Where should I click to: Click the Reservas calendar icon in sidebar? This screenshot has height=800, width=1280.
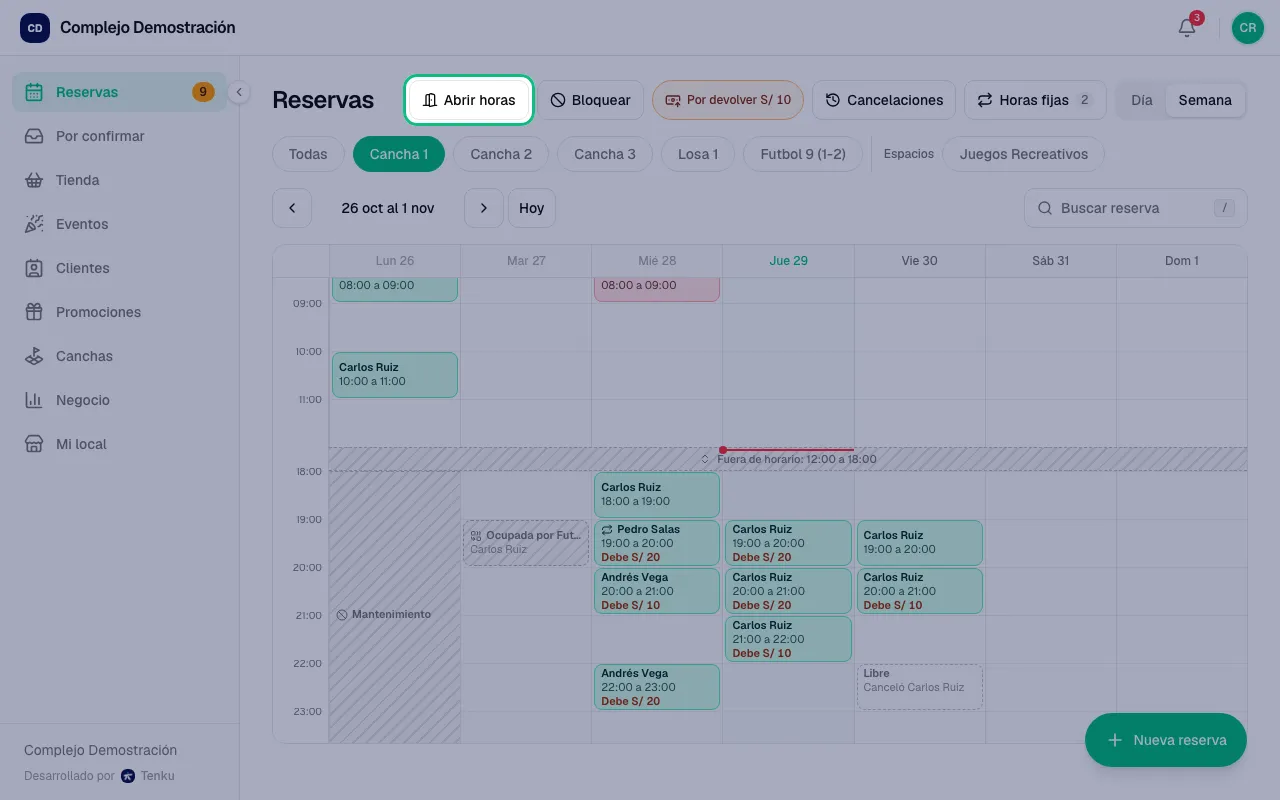34,92
